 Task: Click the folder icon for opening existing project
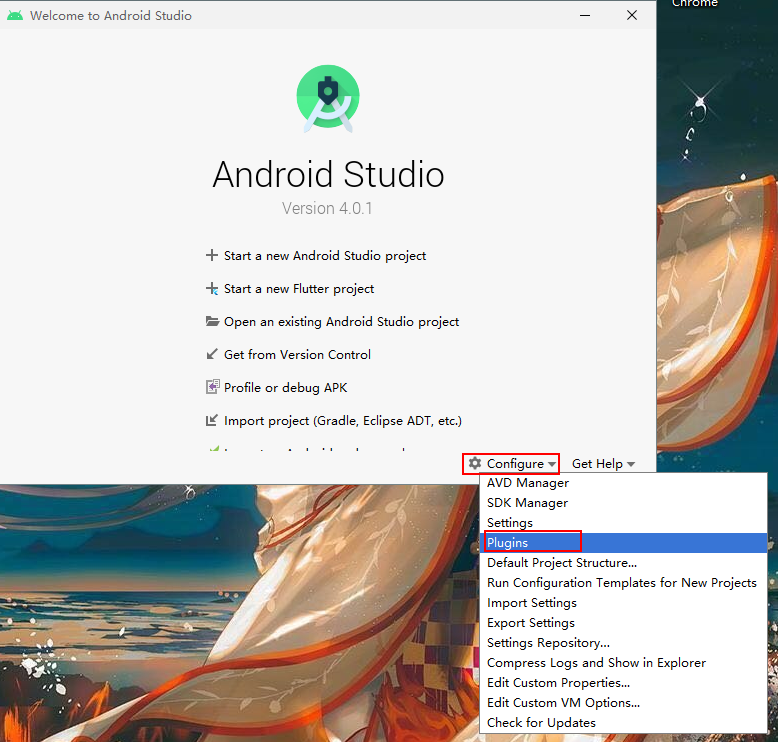point(212,321)
